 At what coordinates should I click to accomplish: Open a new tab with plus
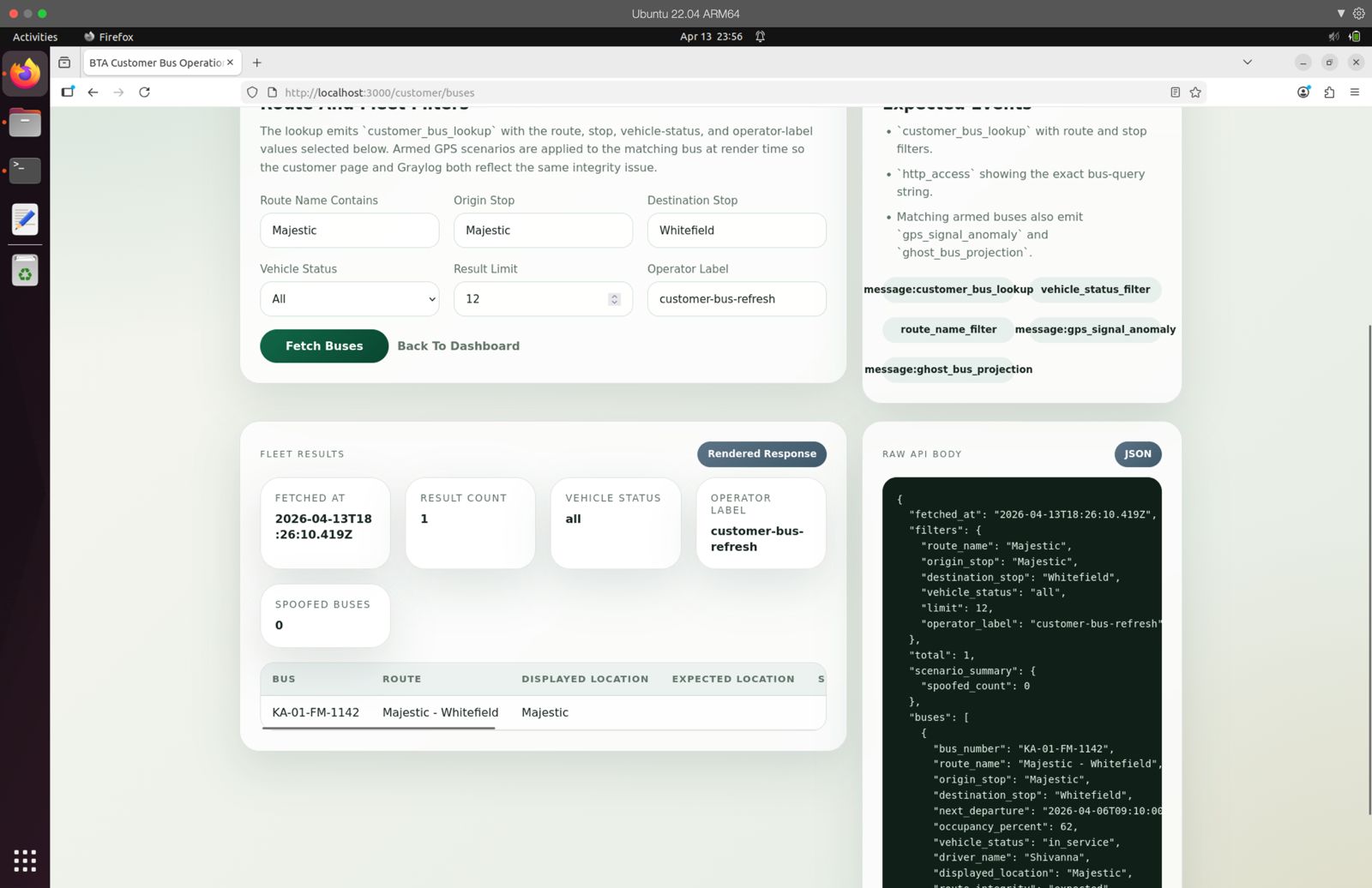click(x=256, y=63)
